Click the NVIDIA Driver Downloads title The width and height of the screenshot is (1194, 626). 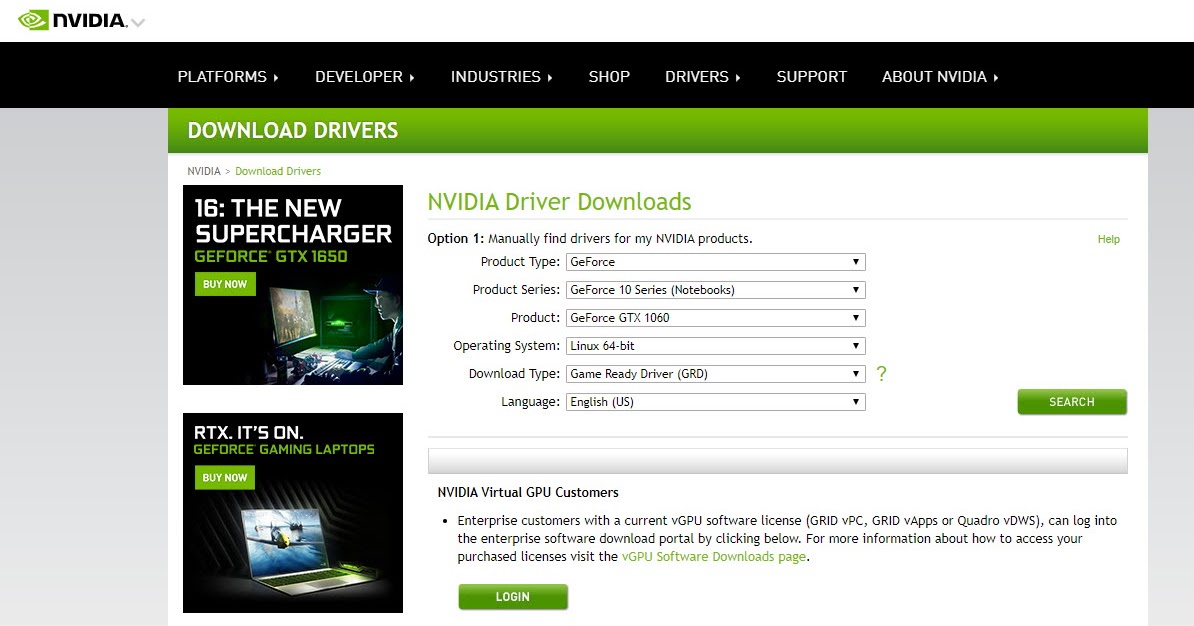point(559,202)
